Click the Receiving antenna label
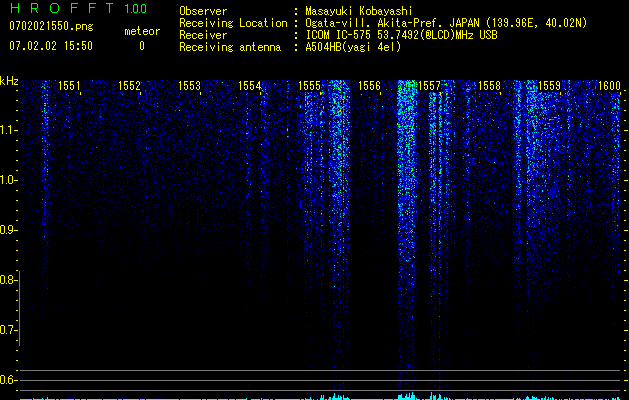Viewport: 629px width, 400px height. [230, 47]
